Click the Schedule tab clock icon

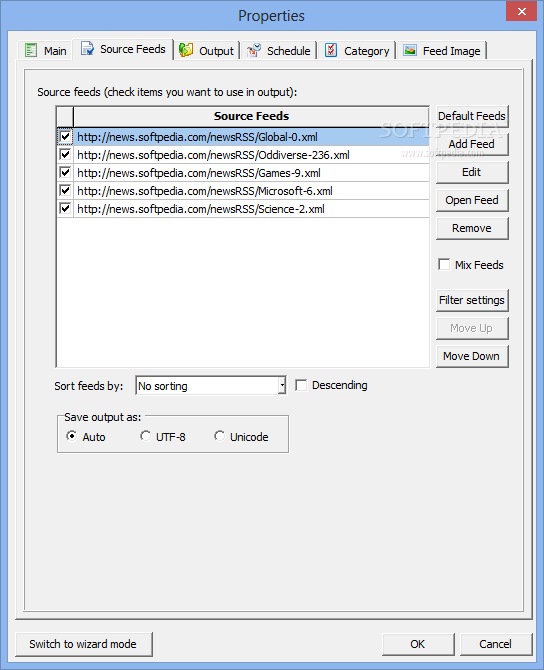(x=254, y=50)
